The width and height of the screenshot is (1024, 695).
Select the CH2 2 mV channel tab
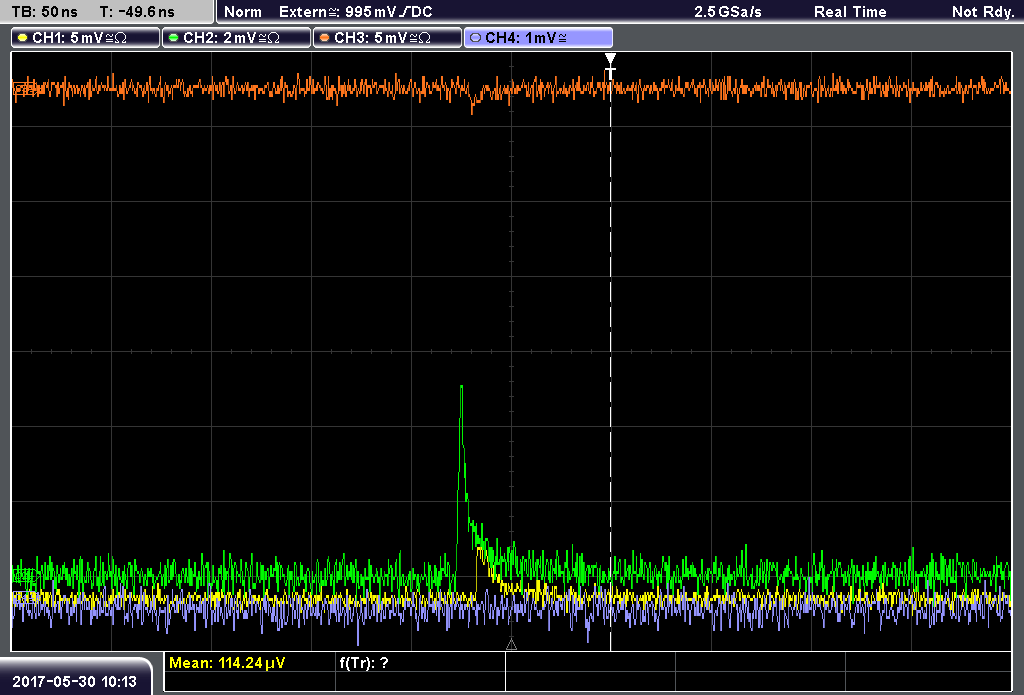point(236,38)
